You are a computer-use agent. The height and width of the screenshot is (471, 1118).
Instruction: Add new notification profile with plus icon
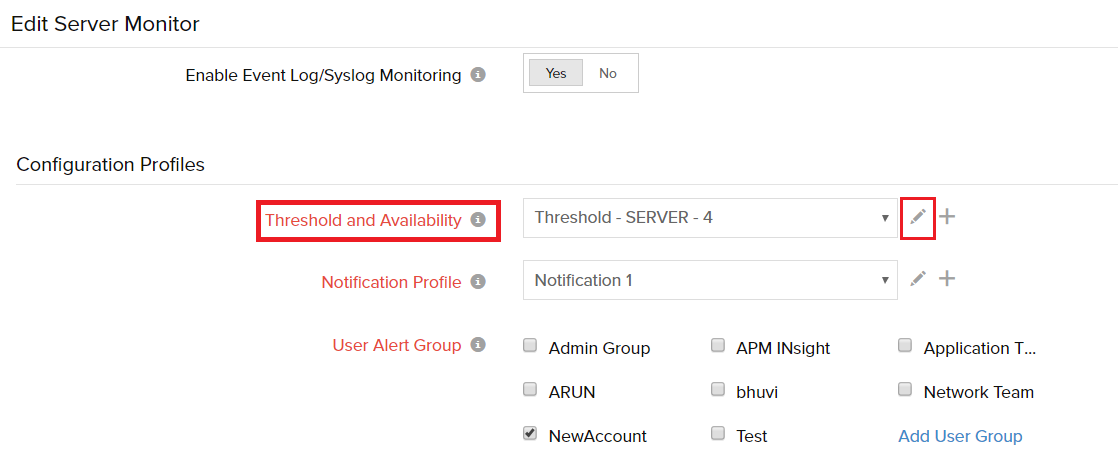[x=947, y=279]
